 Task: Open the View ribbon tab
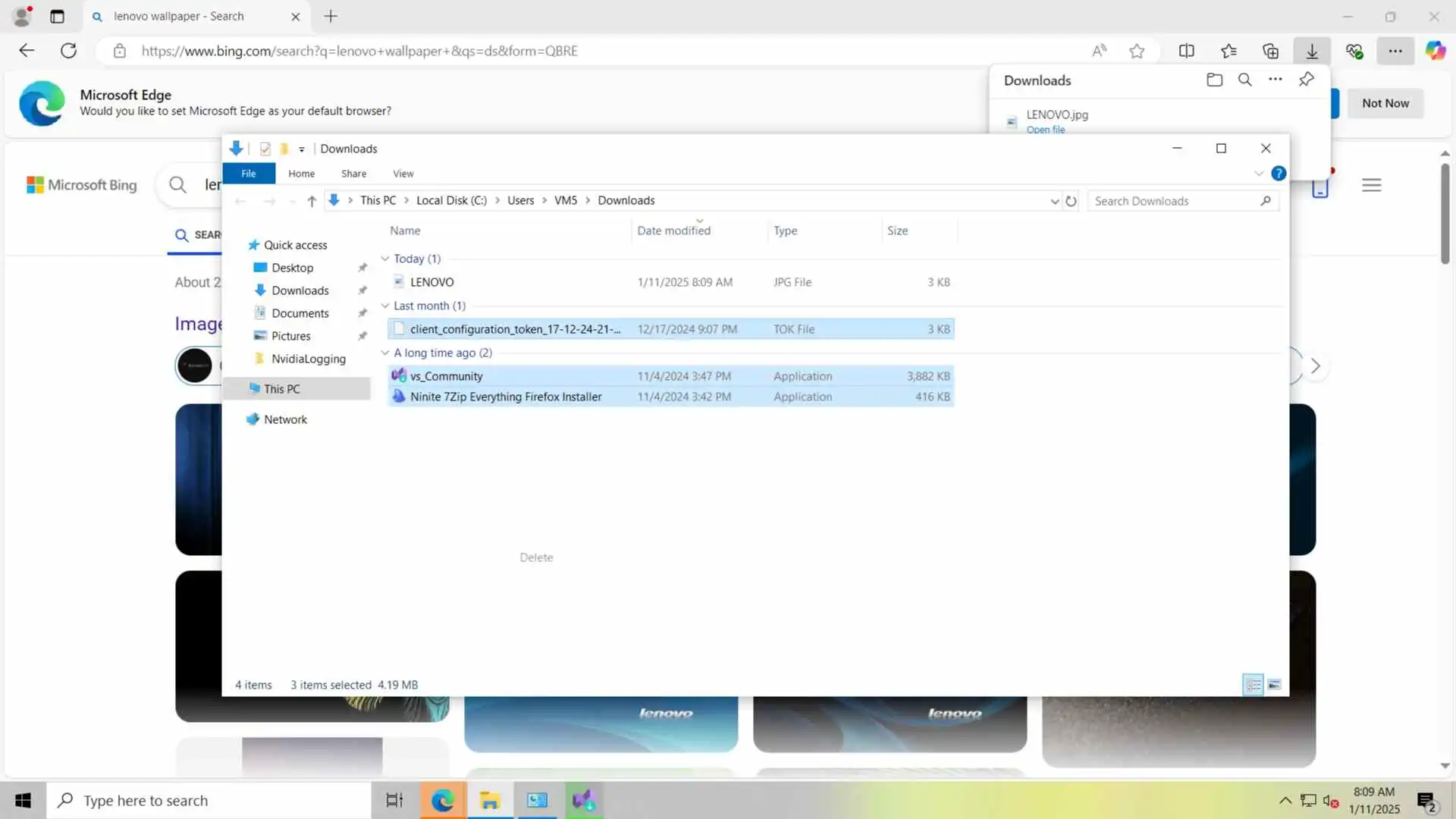tap(403, 174)
